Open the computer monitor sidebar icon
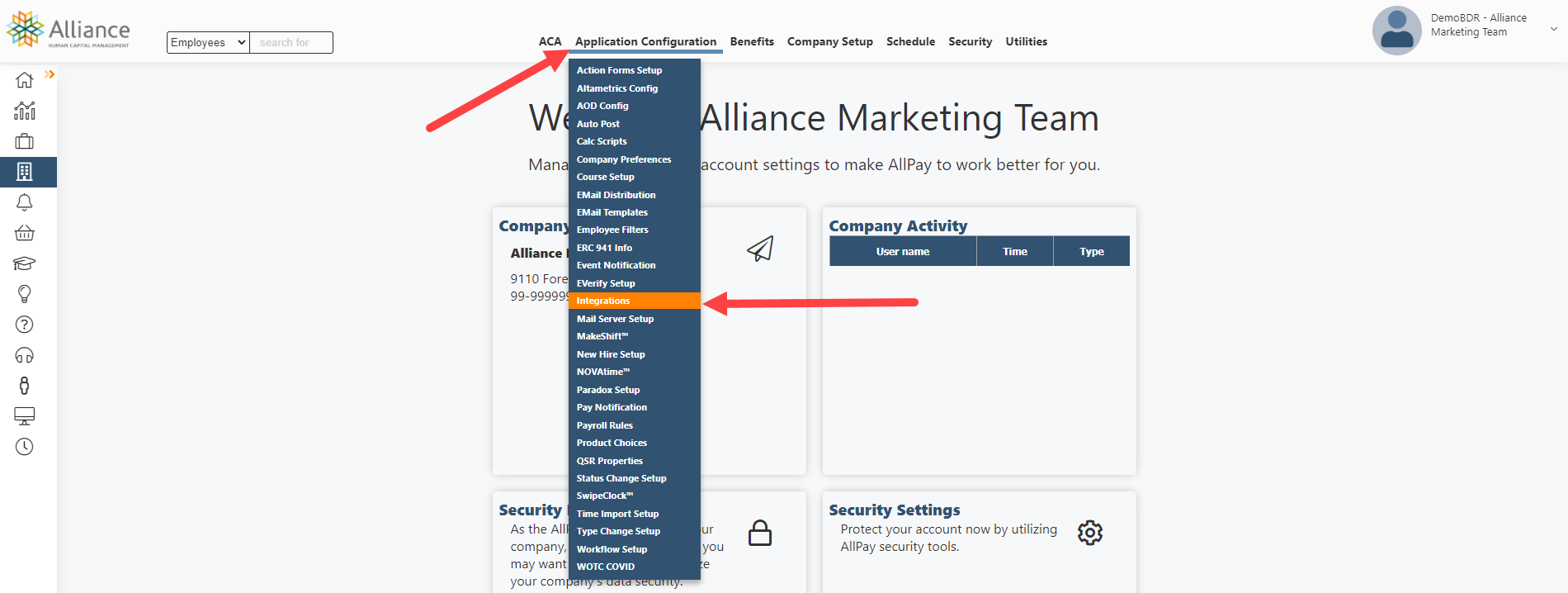This screenshot has height=593, width=1568. pyautogui.click(x=25, y=416)
